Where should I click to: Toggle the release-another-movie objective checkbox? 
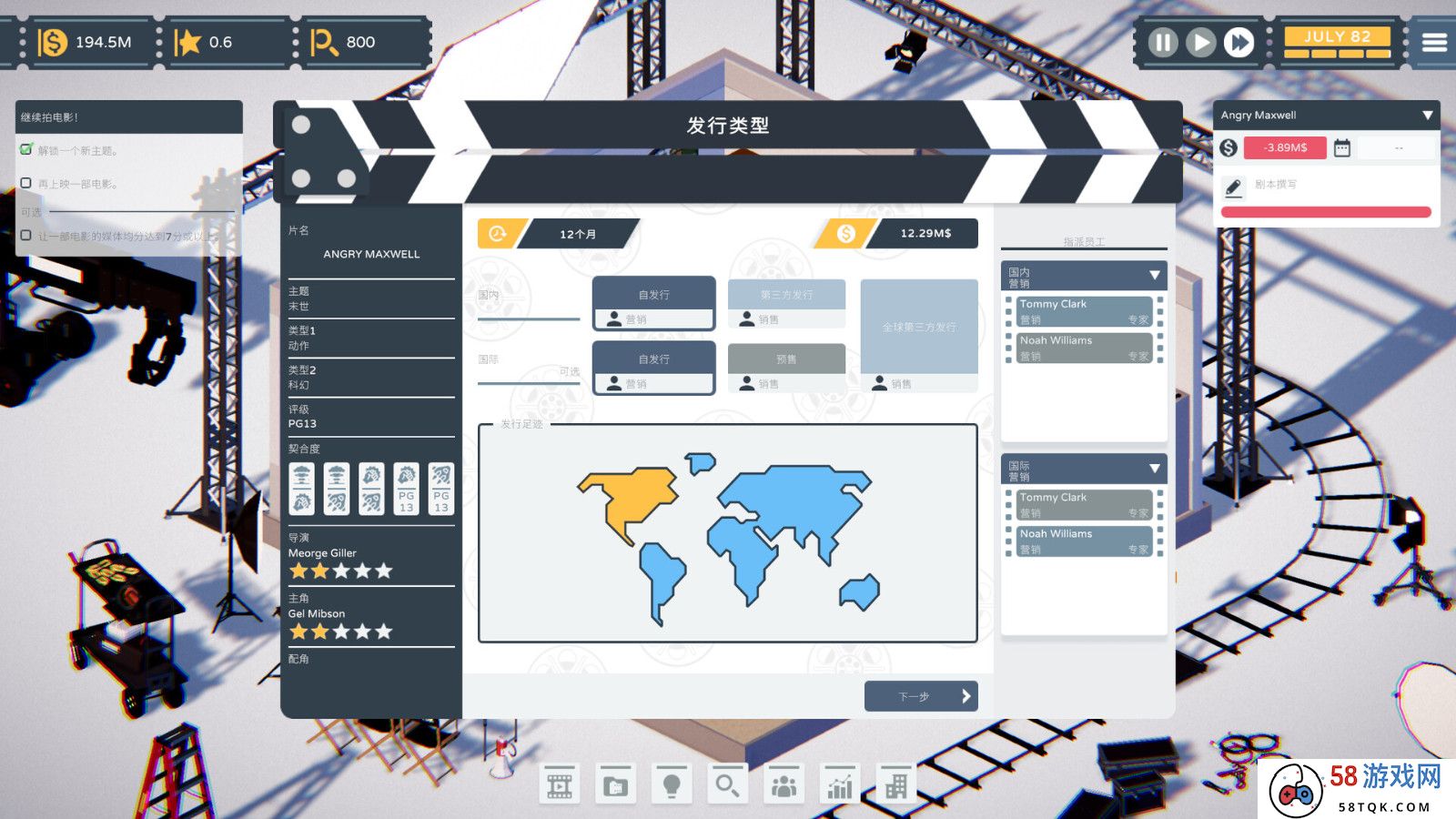[x=26, y=183]
